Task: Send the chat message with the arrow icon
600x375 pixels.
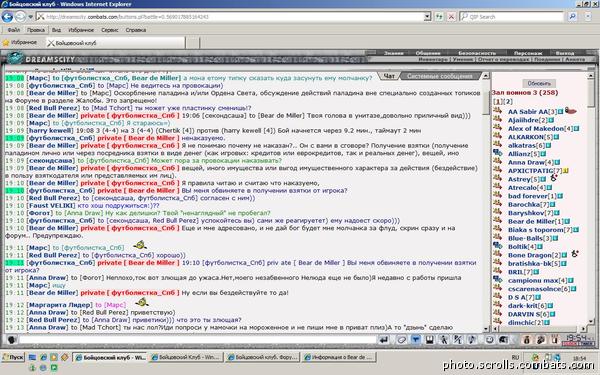Action: [384, 340]
